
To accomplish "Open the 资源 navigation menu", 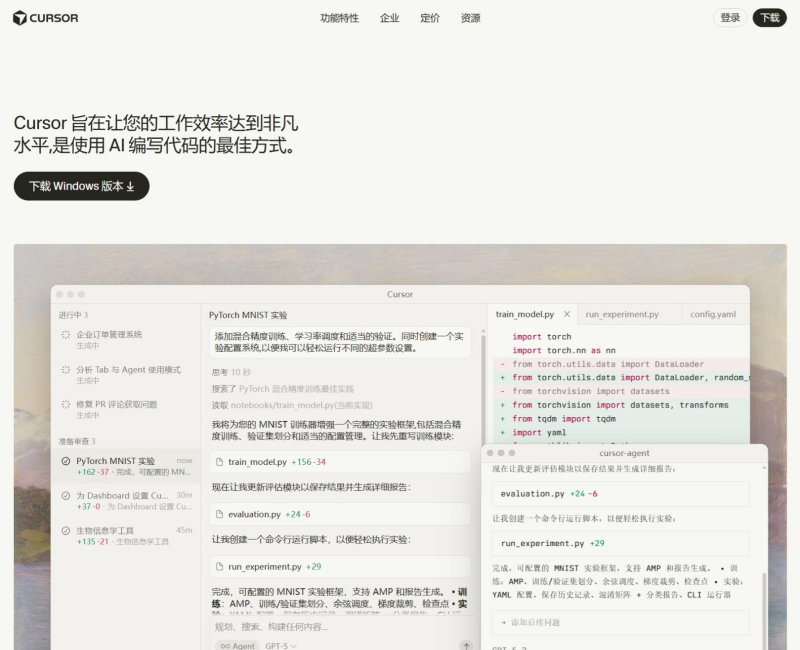I will [470, 18].
